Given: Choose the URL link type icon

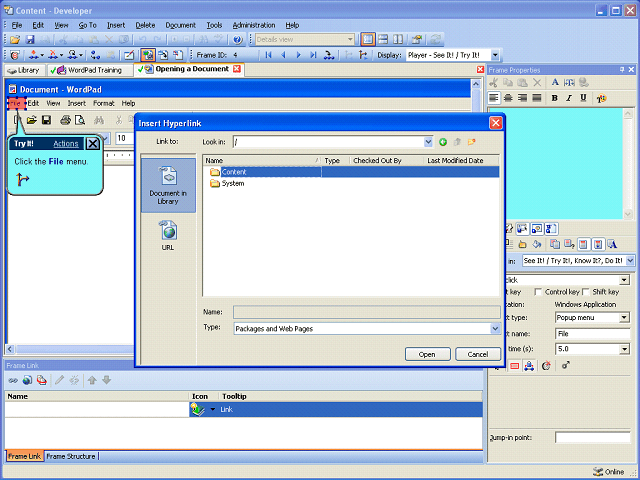Looking at the screenshot, I should 168,235.
